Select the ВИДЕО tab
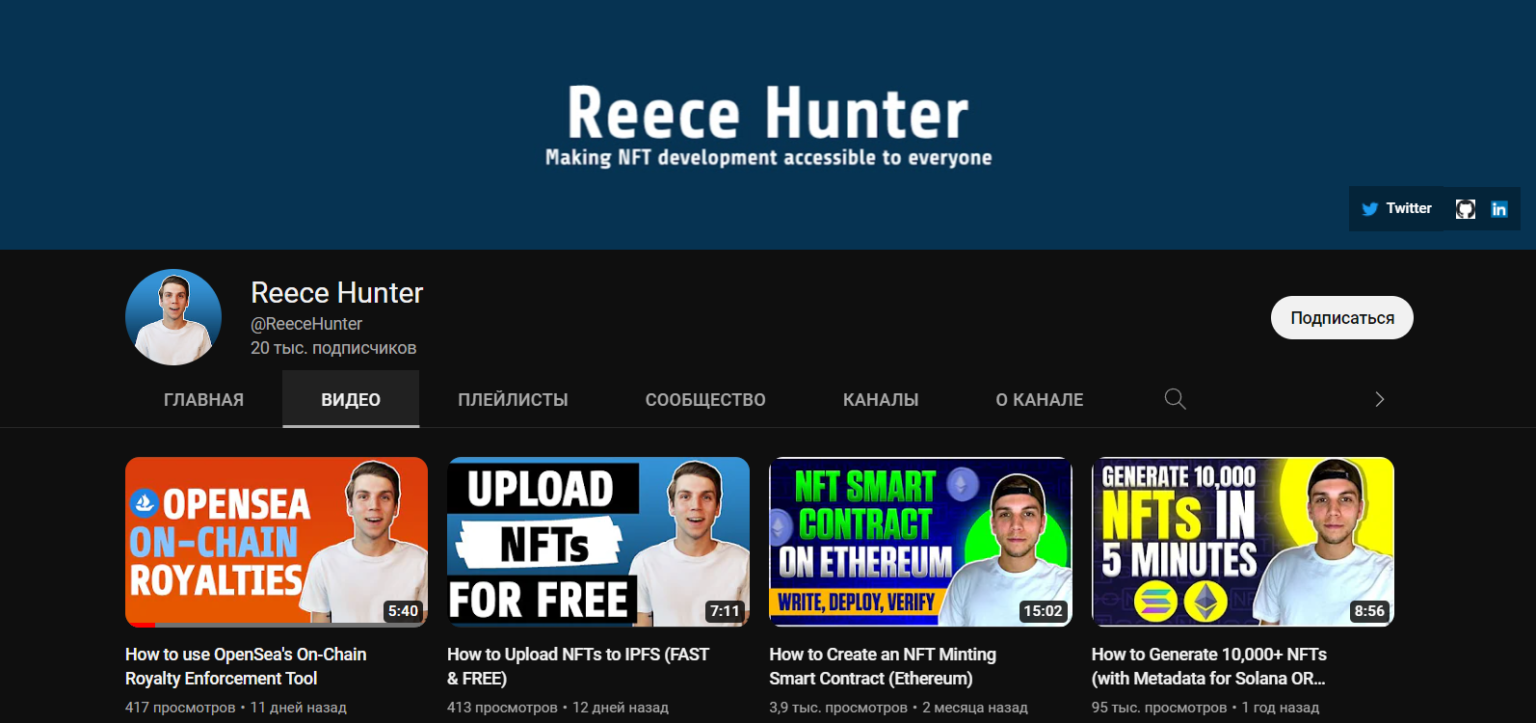Viewport: 1536px width, 723px height. [x=351, y=400]
